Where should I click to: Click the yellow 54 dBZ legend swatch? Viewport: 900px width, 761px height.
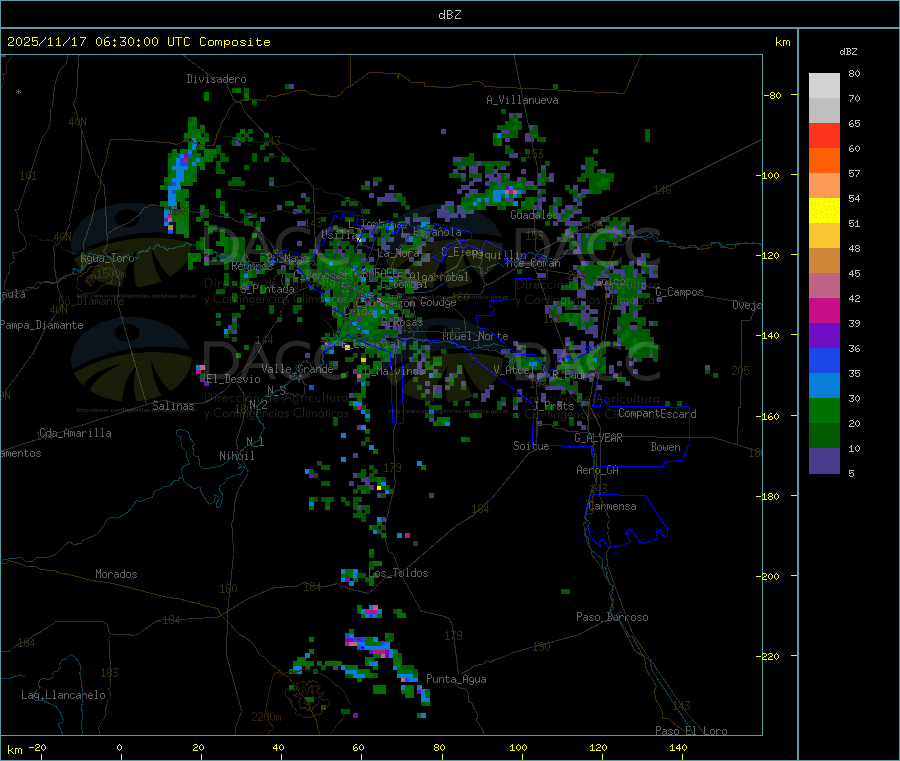pyautogui.click(x=824, y=211)
